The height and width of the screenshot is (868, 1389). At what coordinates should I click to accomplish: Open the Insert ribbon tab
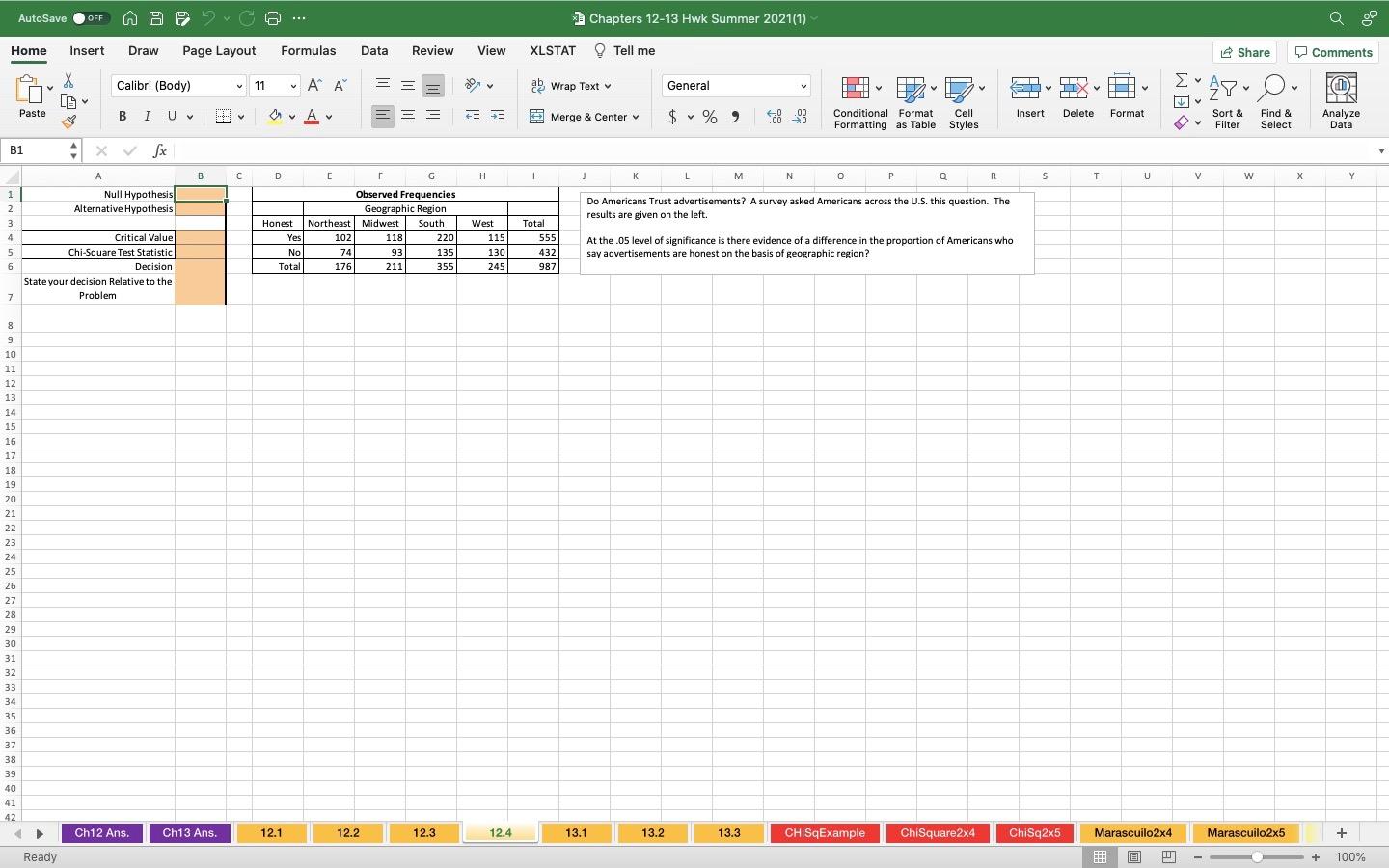[x=87, y=51]
